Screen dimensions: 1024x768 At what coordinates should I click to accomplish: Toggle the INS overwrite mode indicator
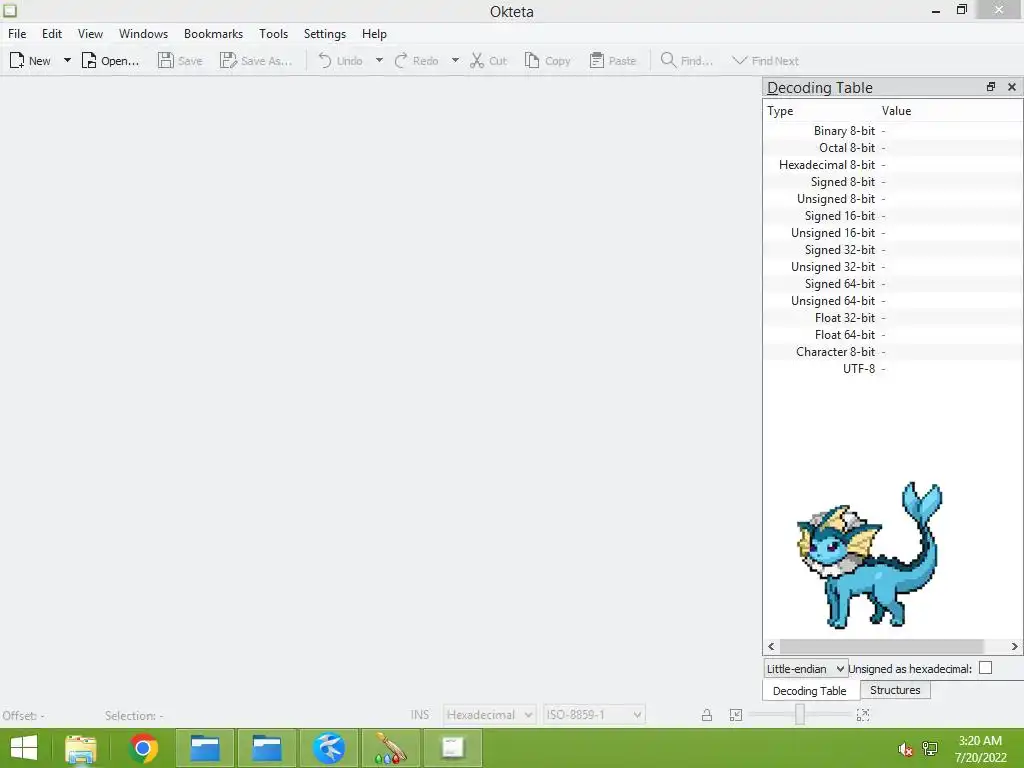click(419, 715)
